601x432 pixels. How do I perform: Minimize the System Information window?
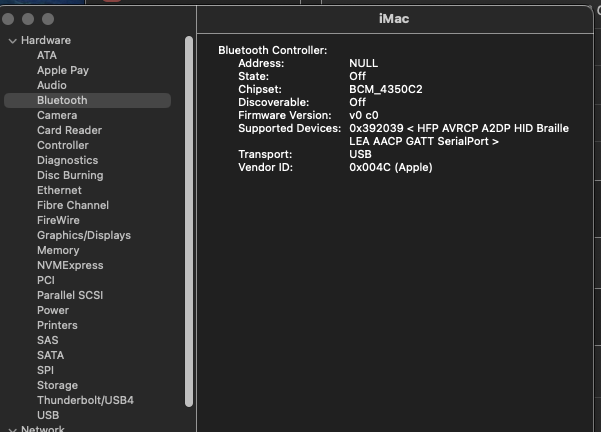point(28,19)
